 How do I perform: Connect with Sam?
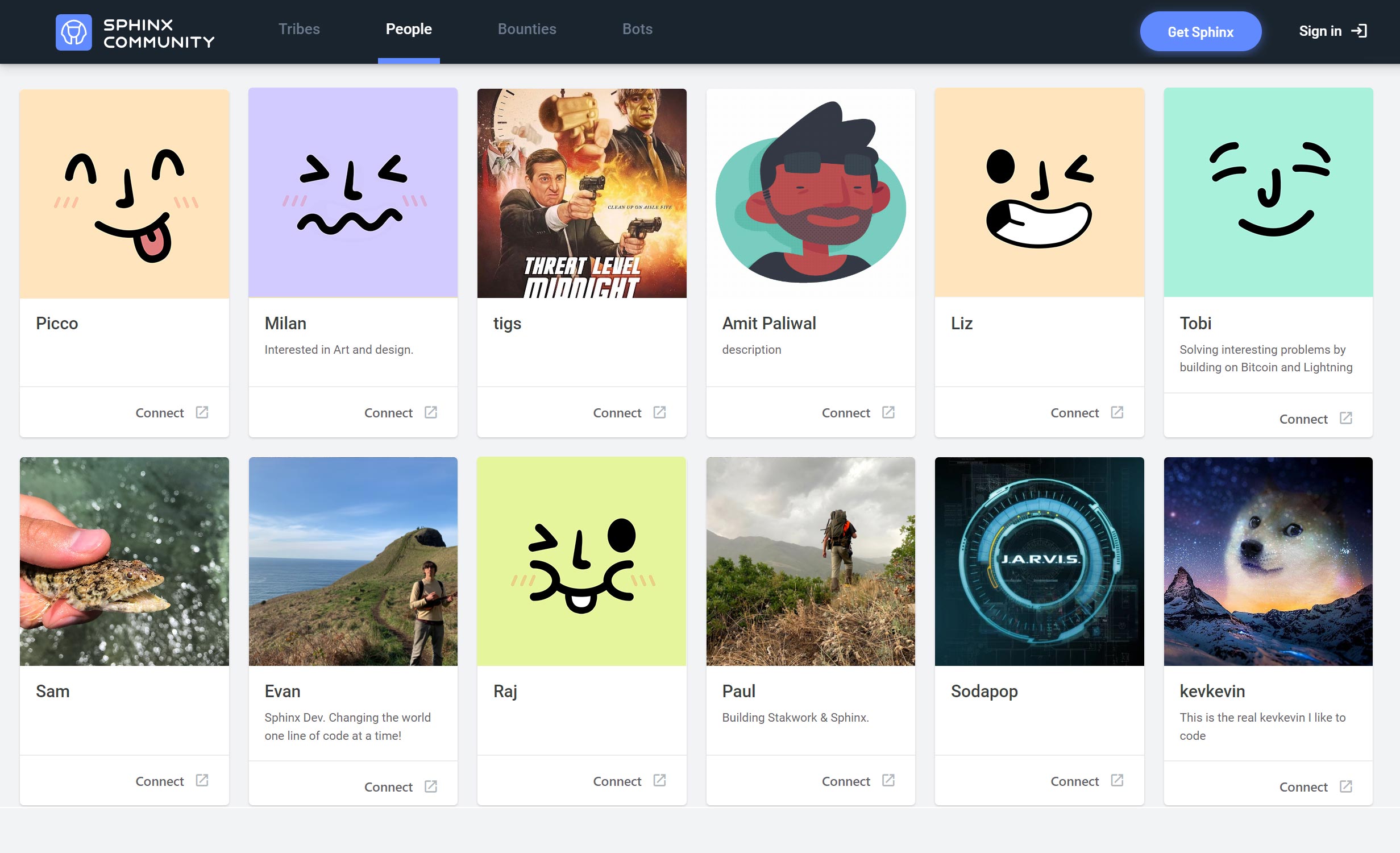pyautogui.click(x=160, y=781)
